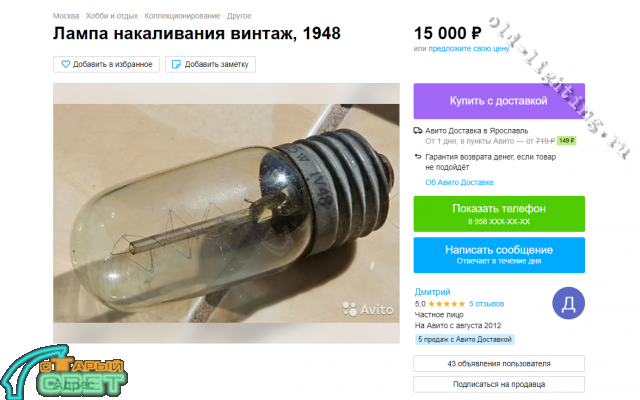The width and height of the screenshot is (640, 400).
Task: Reveal the seller number with Показать телефон
Action: [x=499, y=214]
